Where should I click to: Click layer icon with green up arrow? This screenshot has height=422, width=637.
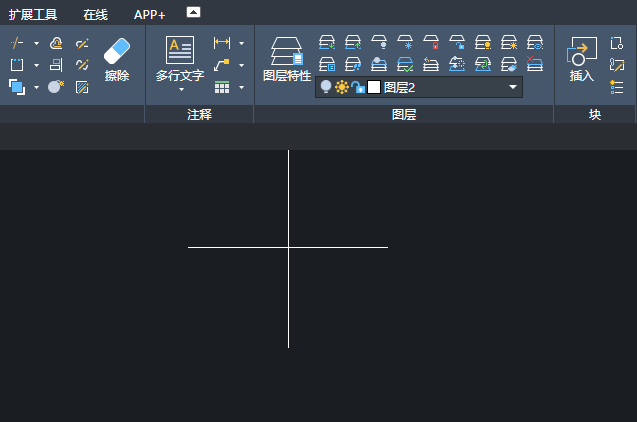pyautogui.click(x=353, y=42)
